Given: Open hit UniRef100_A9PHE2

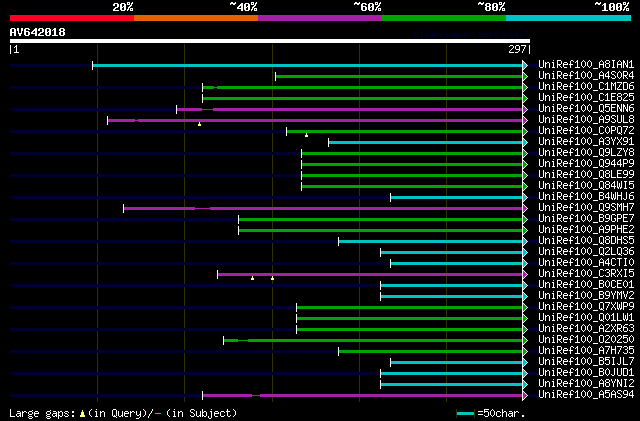Looking at the screenshot, I should 586,230.
